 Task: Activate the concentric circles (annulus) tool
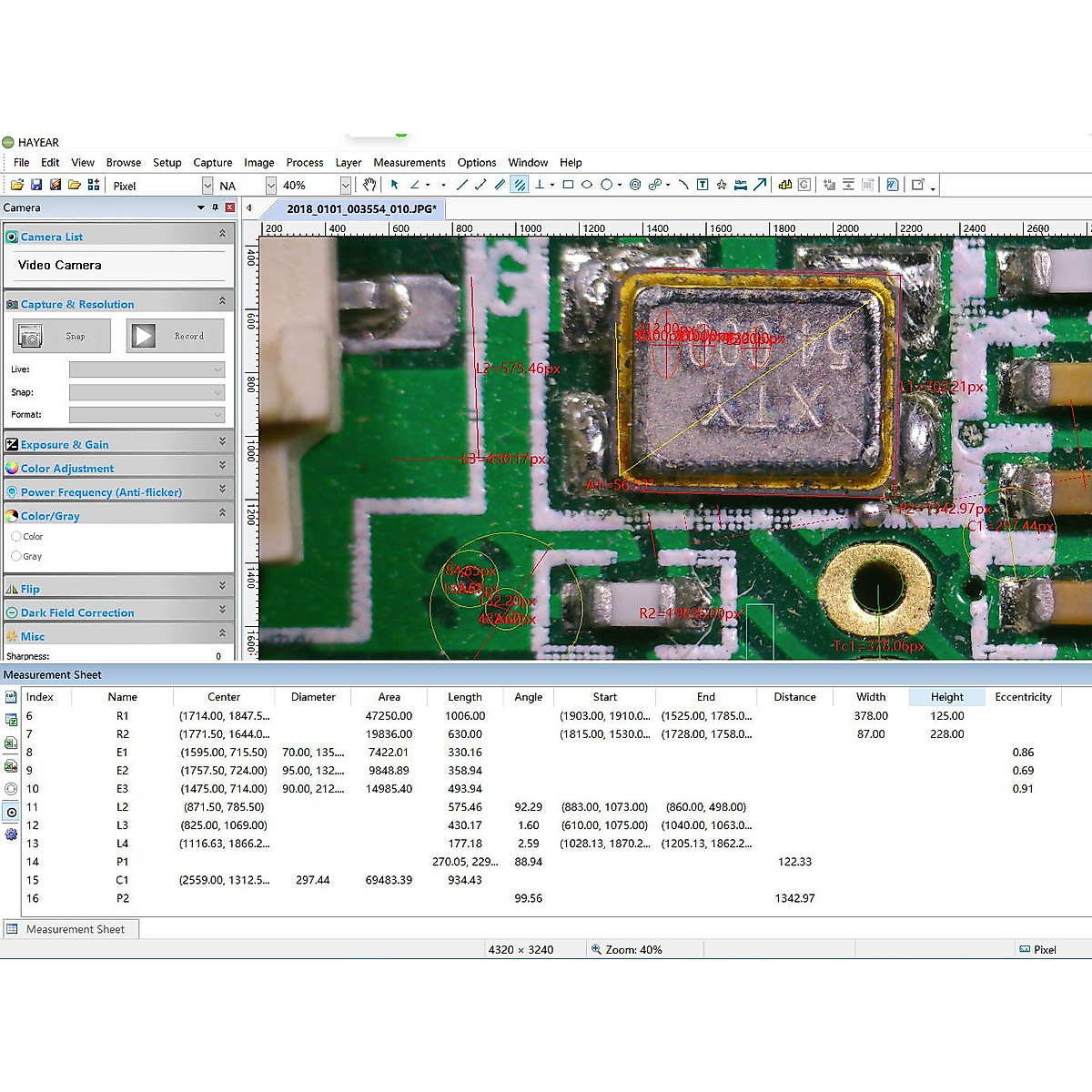(635, 185)
